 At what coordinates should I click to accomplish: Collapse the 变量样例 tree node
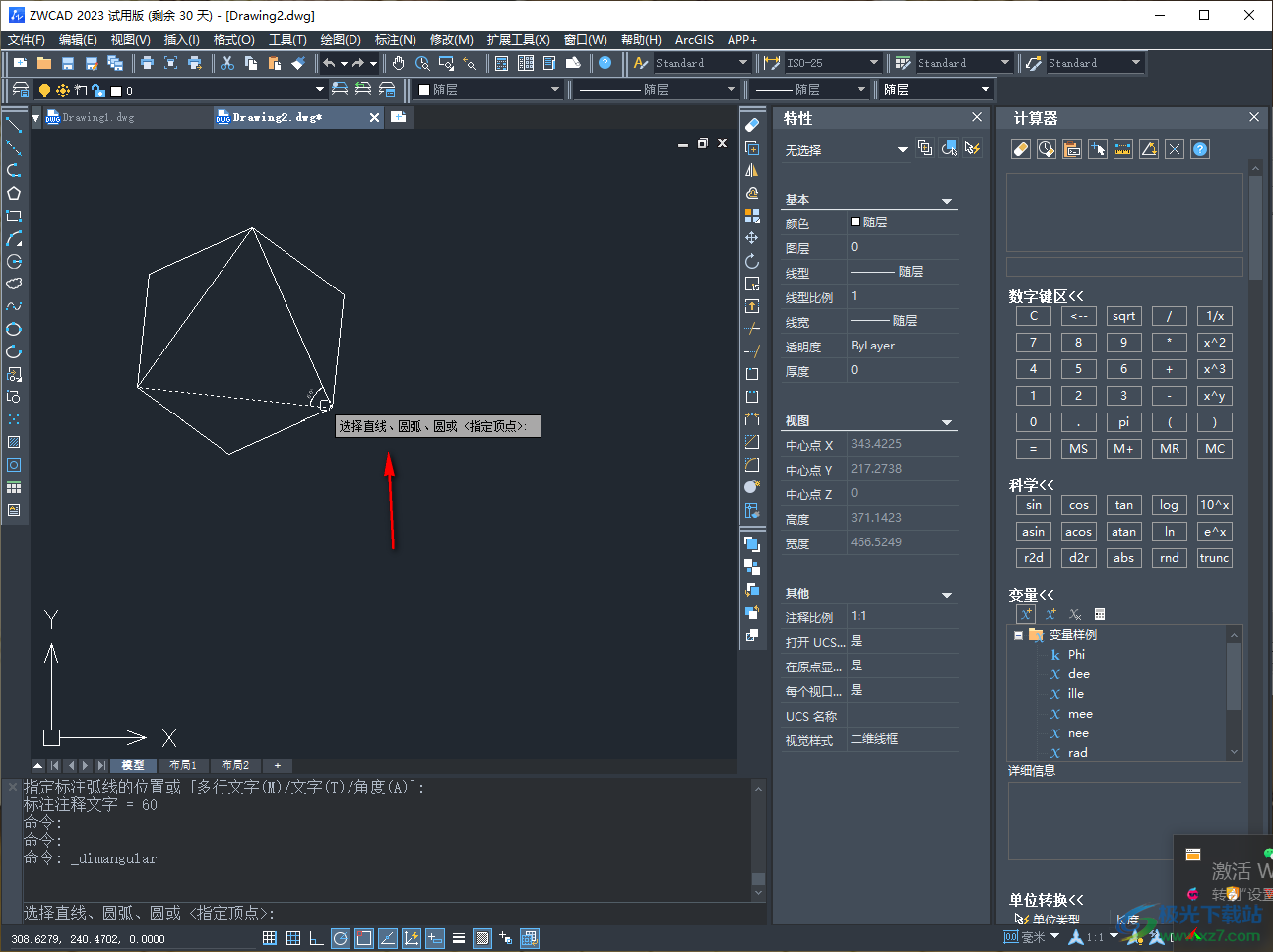coord(1018,635)
